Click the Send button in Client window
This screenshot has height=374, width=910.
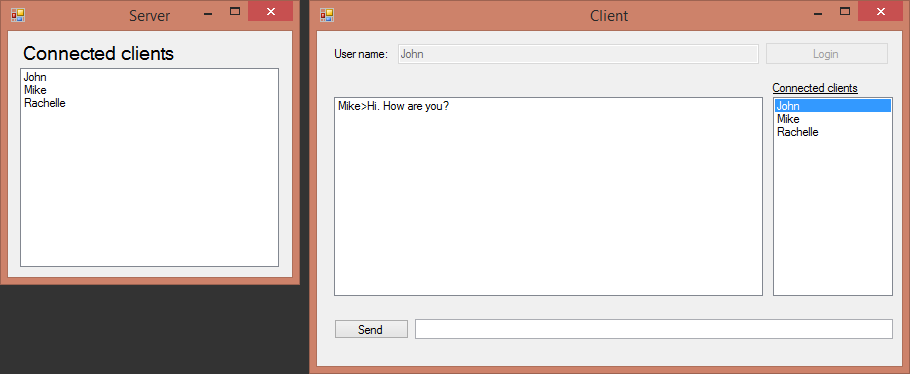[371, 329]
